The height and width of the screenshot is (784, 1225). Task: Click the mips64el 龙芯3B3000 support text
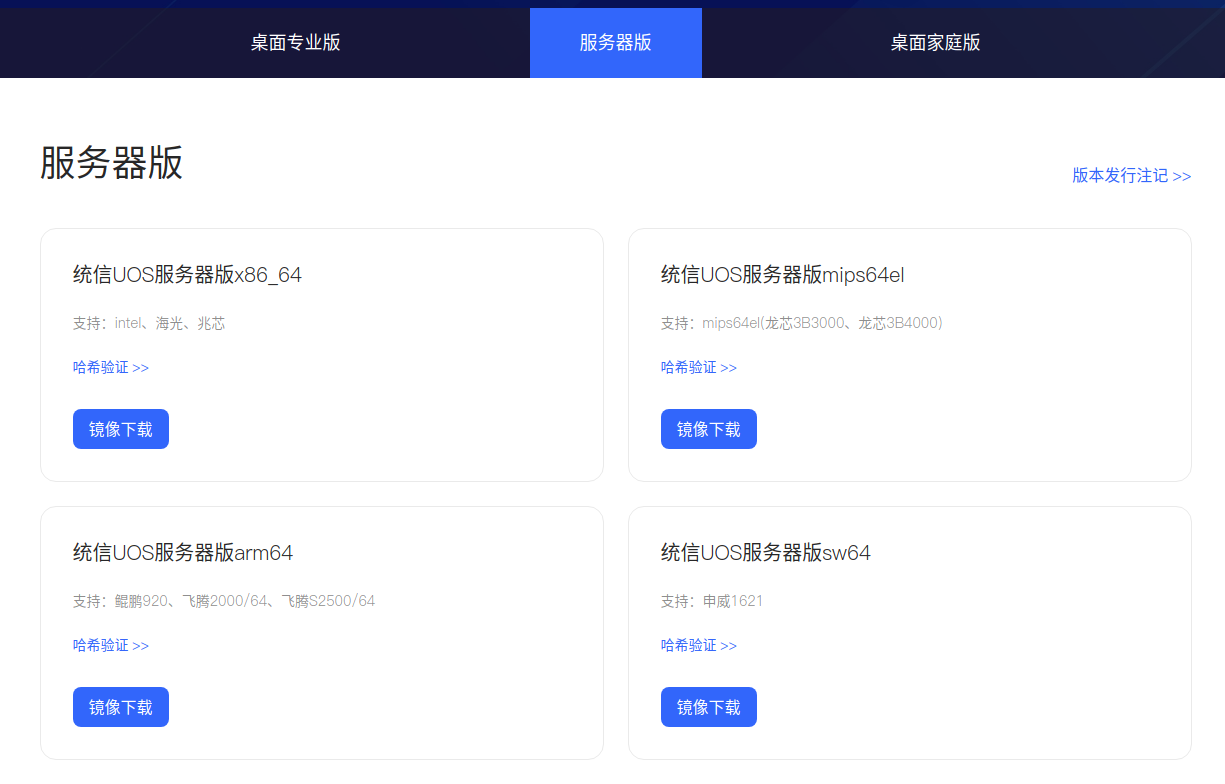(x=802, y=323)
